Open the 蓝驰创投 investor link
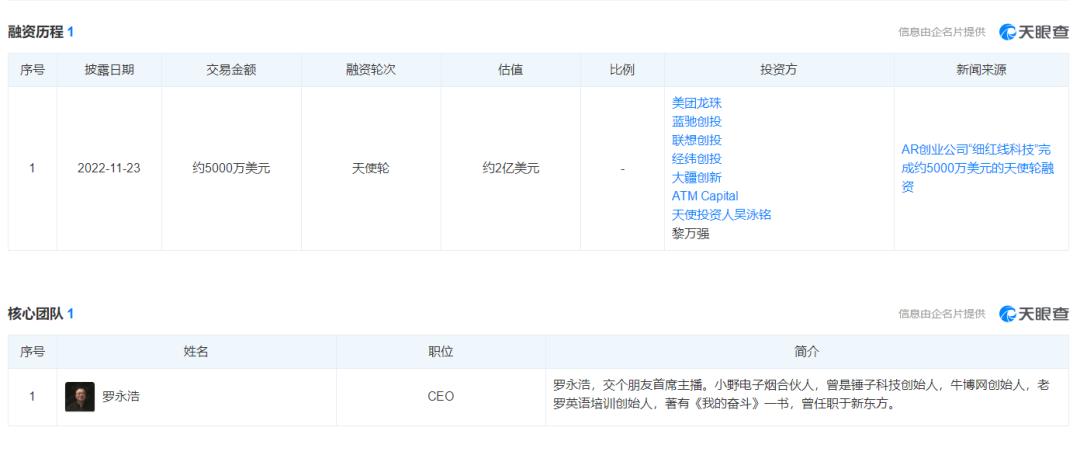 click(696, 121)
